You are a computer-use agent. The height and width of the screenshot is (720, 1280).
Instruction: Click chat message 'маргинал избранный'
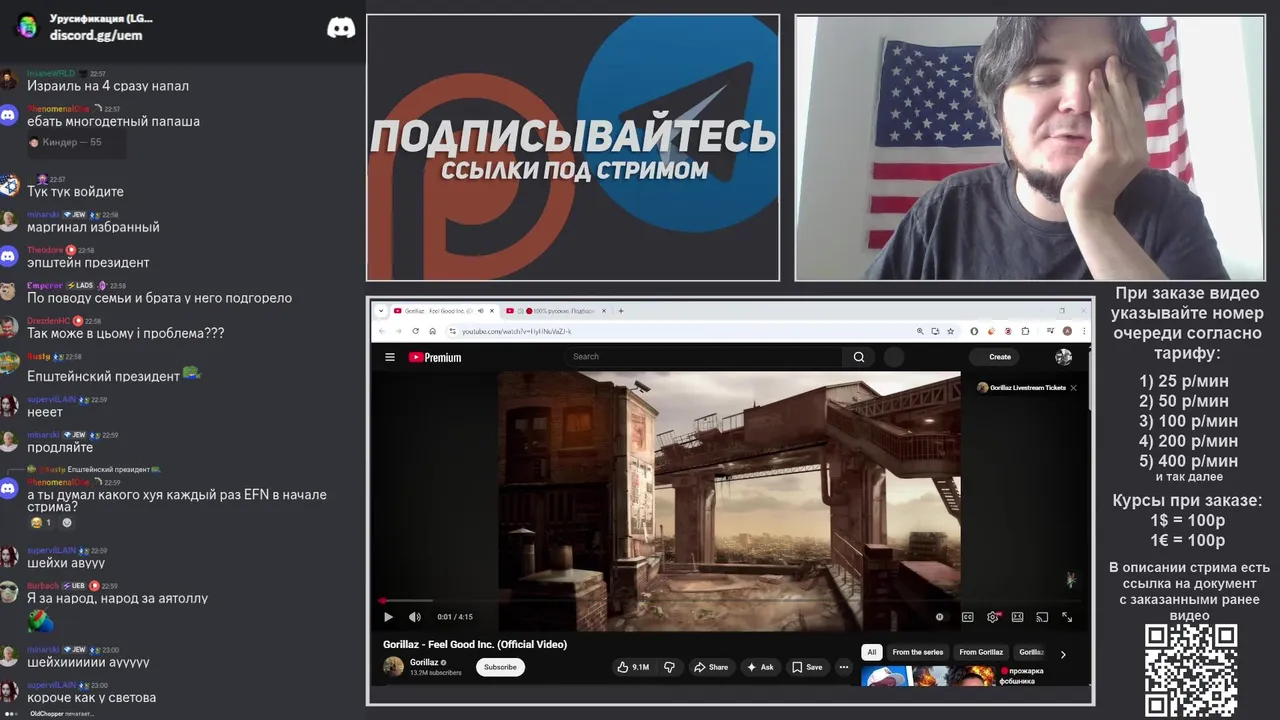93,227
